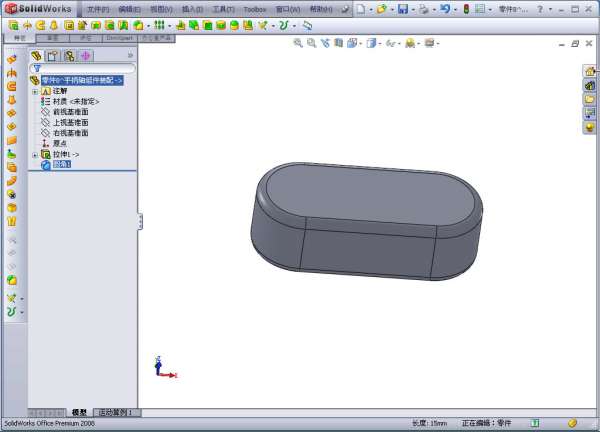The width and height of the screenshot is (600, 432).
Task: Click the Revolved Boss icon in left toolbar
Action: (12, 73)
